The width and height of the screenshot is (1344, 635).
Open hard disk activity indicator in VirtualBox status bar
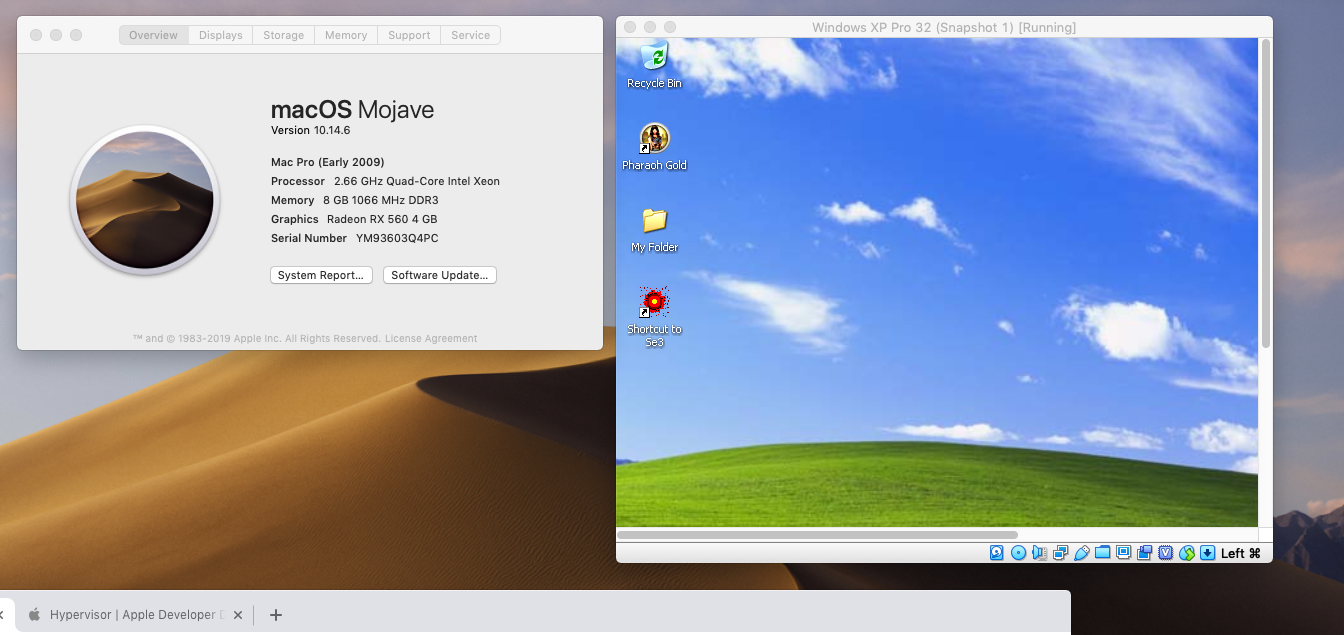[996, 553]
